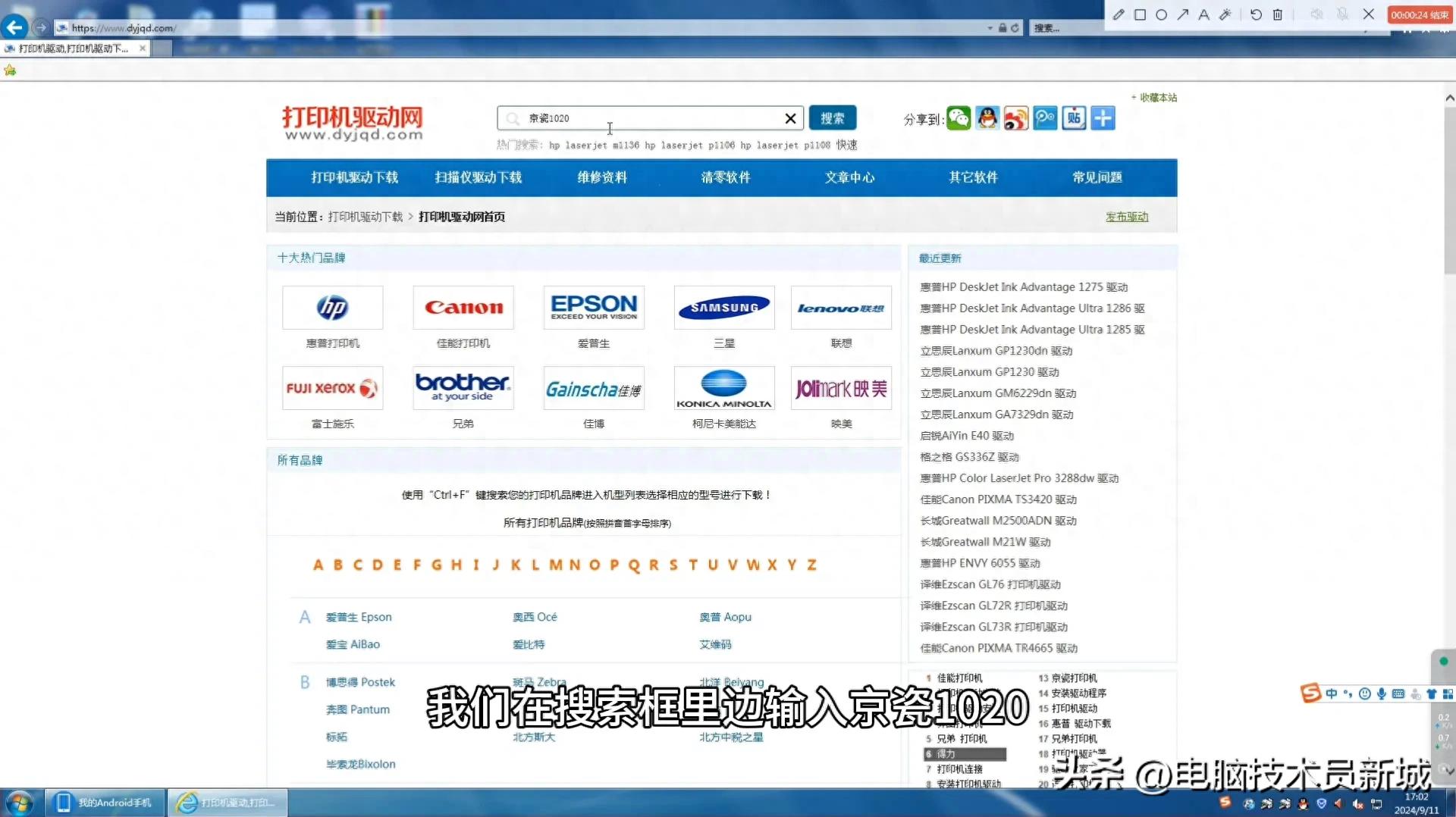
Task: Open the HP printer brand logo
Action: [x=332, y=308]
